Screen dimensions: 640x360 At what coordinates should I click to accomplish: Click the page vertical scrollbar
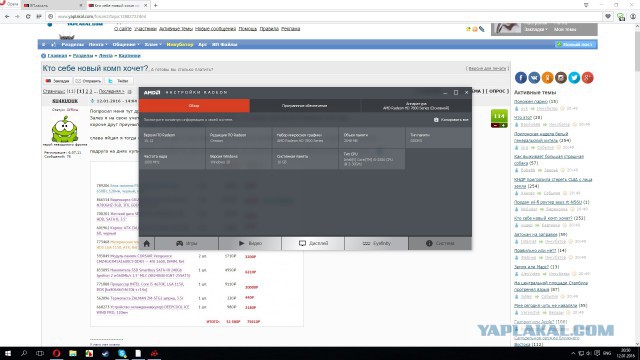click(x=637, y=184)
